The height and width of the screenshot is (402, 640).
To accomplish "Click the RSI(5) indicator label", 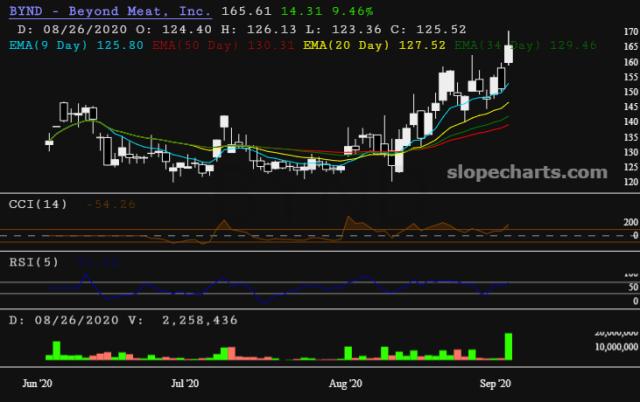I will [x=34, y=262].
